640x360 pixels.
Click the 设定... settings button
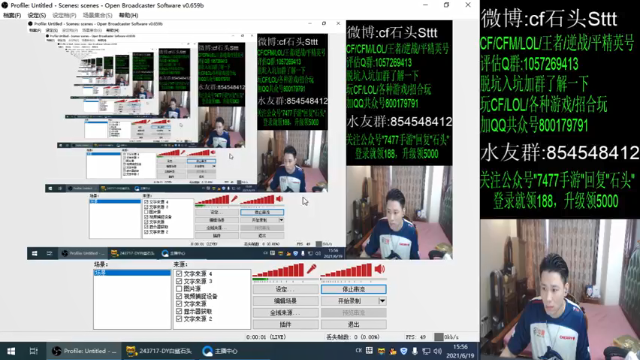285,289
